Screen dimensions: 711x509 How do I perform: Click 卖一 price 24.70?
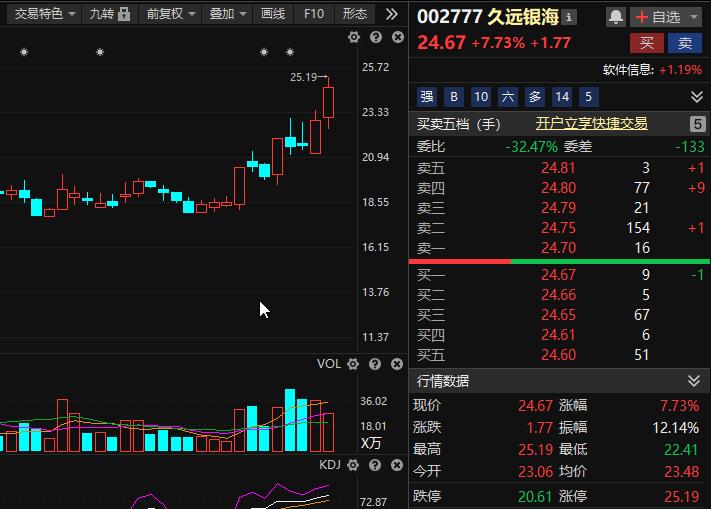tap(558, 248)
